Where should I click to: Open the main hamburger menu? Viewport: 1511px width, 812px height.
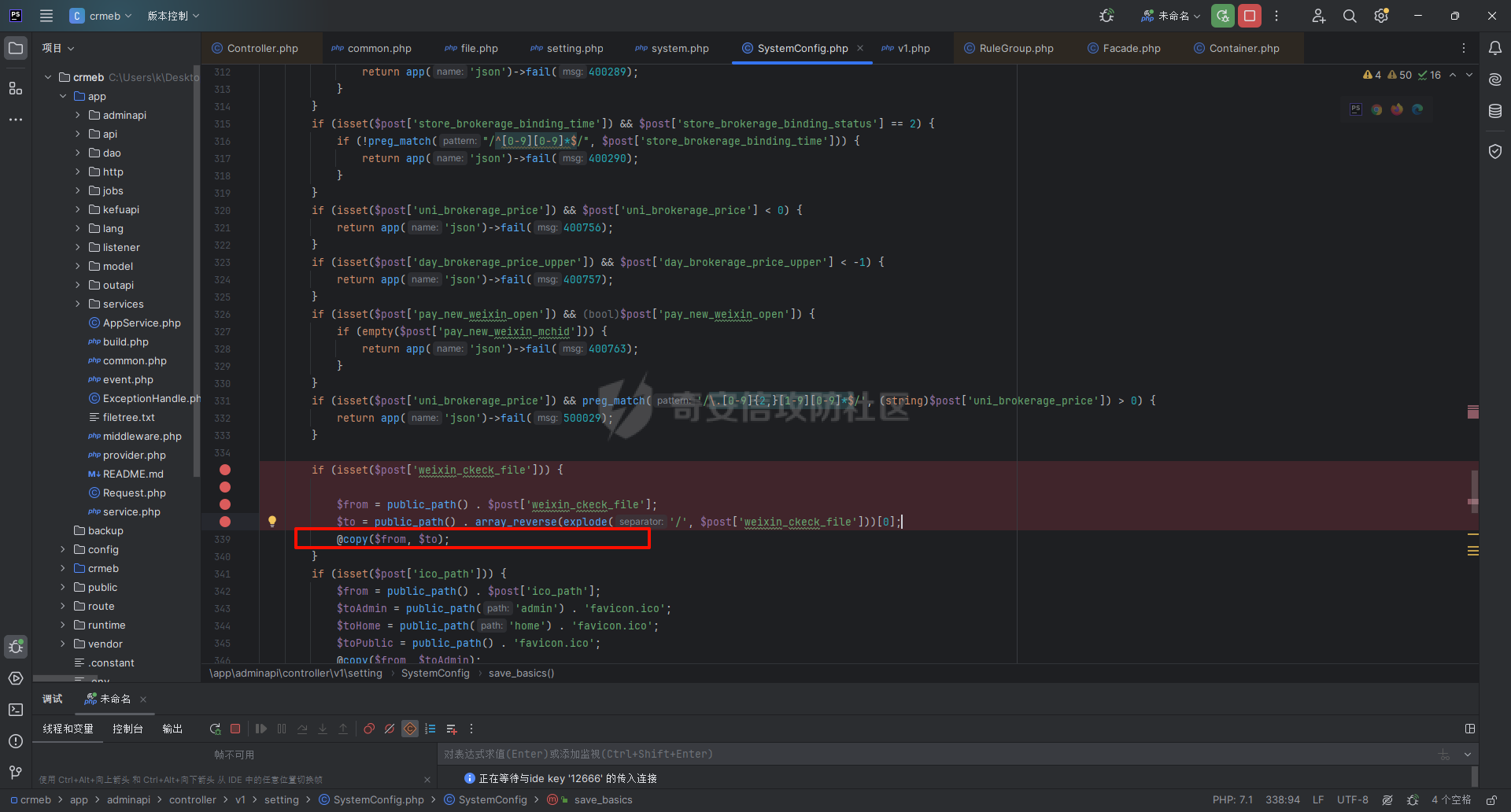coord(46,16)
